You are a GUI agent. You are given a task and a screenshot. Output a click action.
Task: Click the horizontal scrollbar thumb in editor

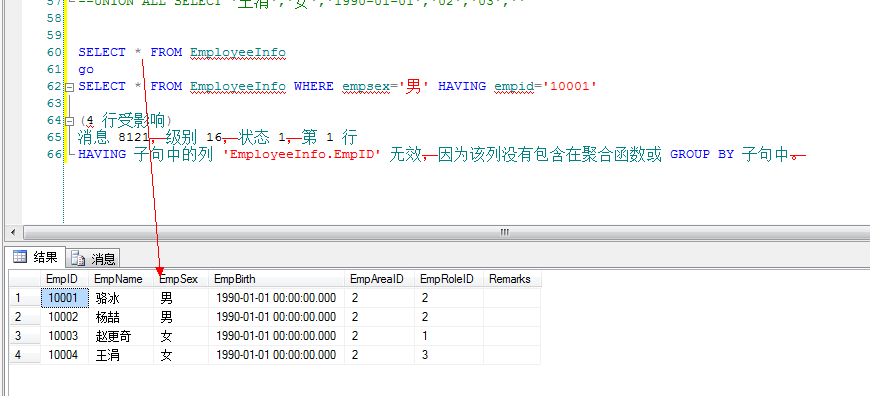(505, 232)
